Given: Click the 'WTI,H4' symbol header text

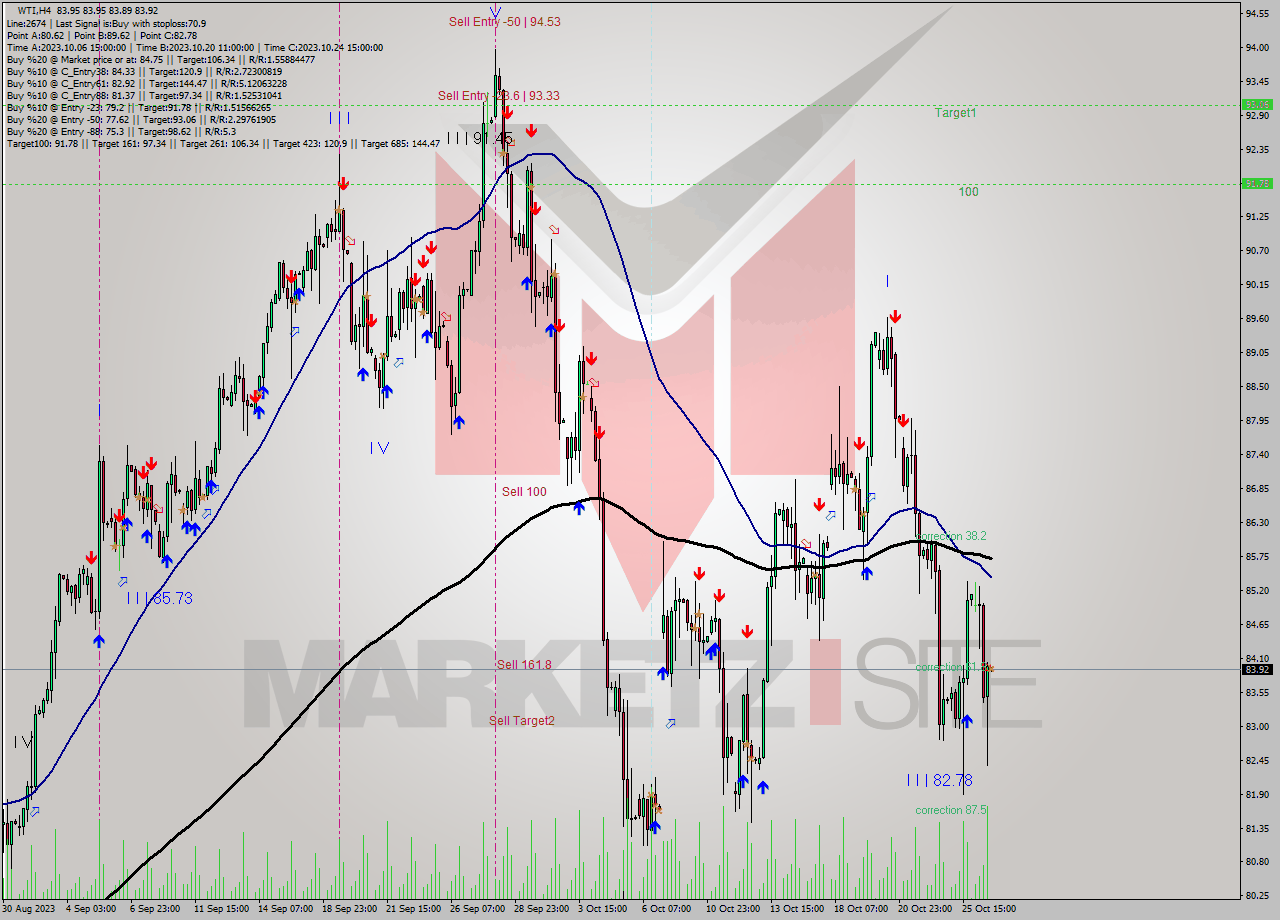Looking at the screenshot, I should (36, 10).
